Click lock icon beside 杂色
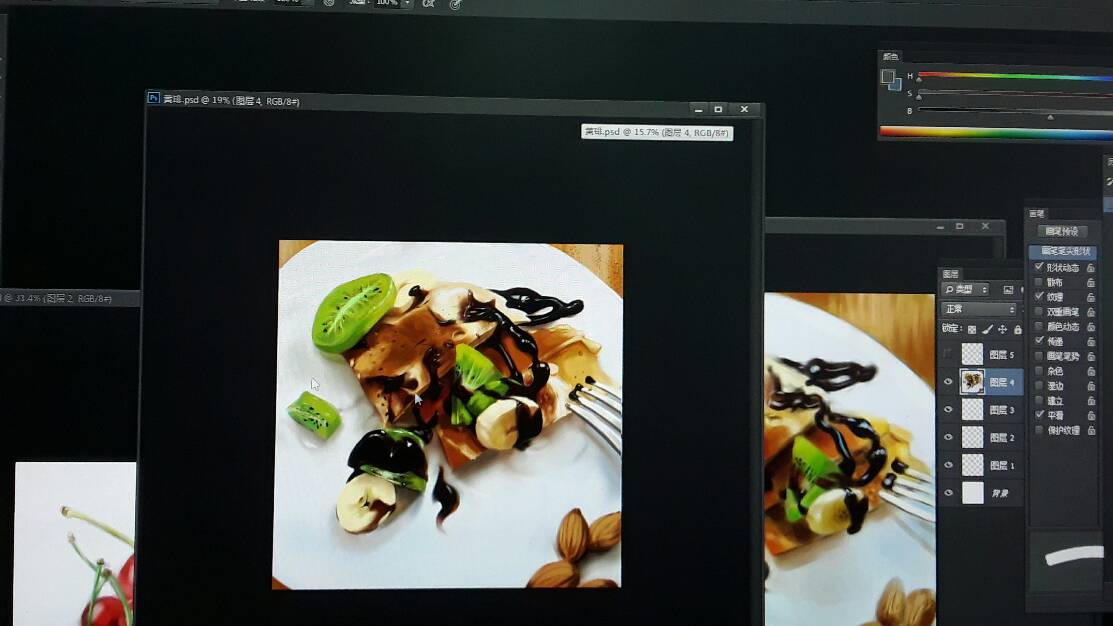Screen dimensions: 1113x626 [x=1090, y=371]
